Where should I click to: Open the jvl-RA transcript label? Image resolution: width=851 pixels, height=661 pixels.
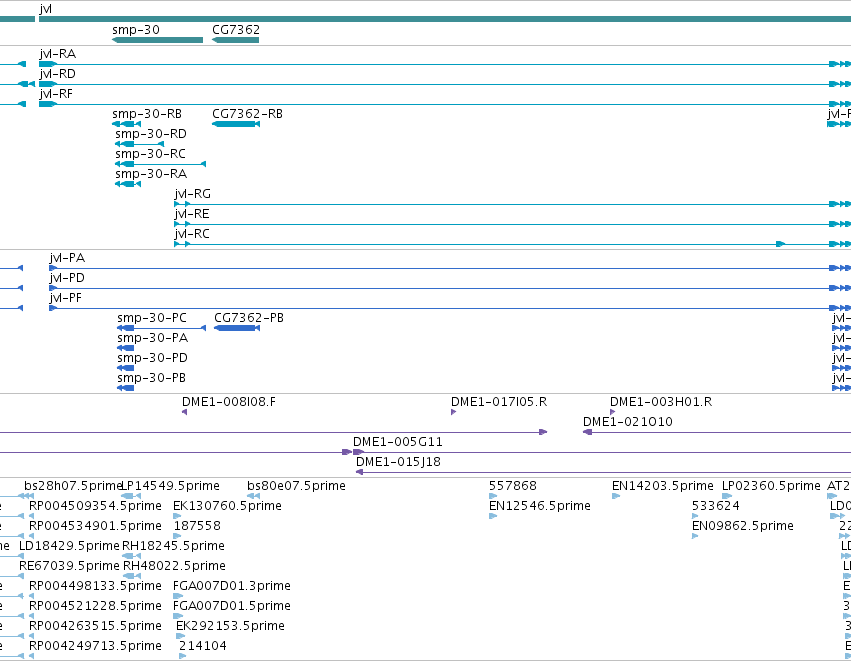coord(58,54)
